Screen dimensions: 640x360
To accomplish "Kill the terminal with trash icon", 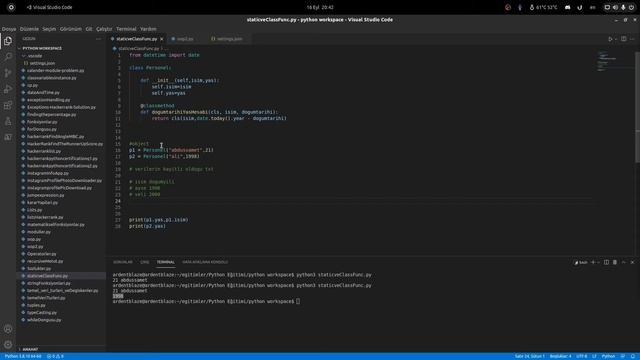I will coord(615,262).
